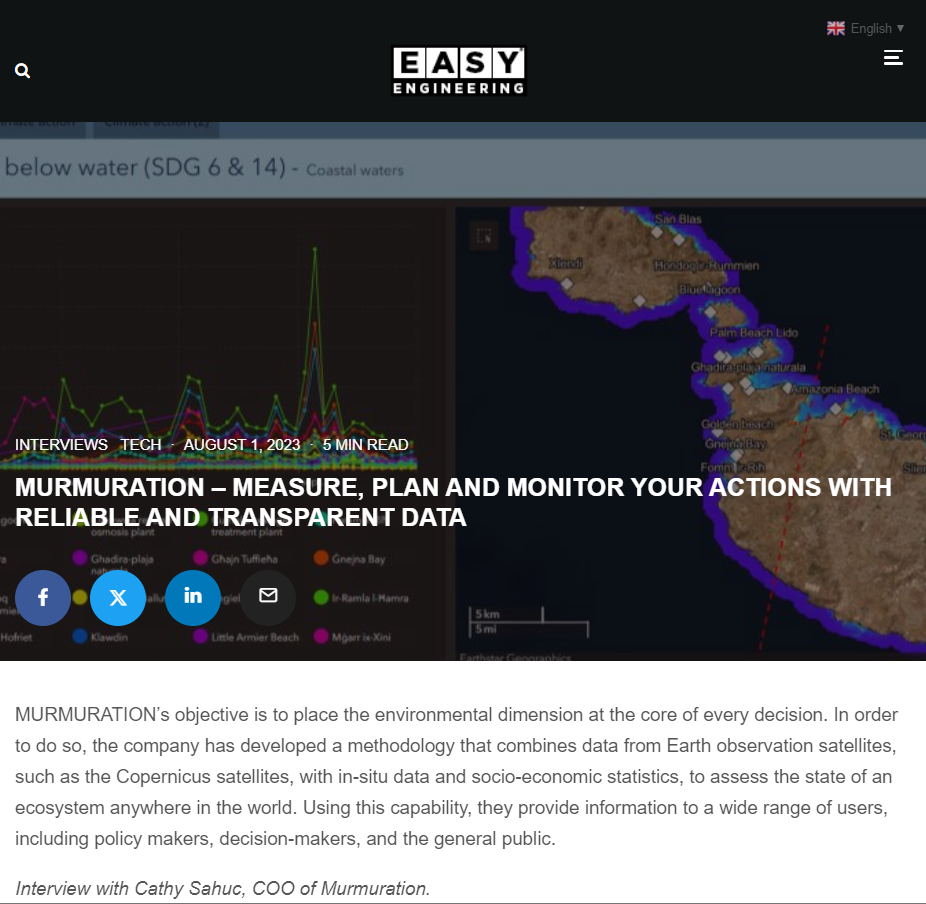926x904 pixels.
Task: Click the paragraph beginning 'MURMURATION's objective'
Action: 456,776
